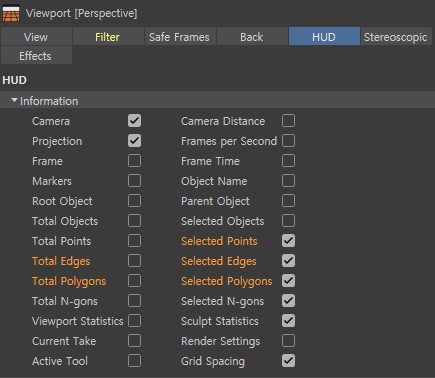Screen dimensions: 435x378
Task: Check the Frame Time box
Action: [x=288, y=161]
